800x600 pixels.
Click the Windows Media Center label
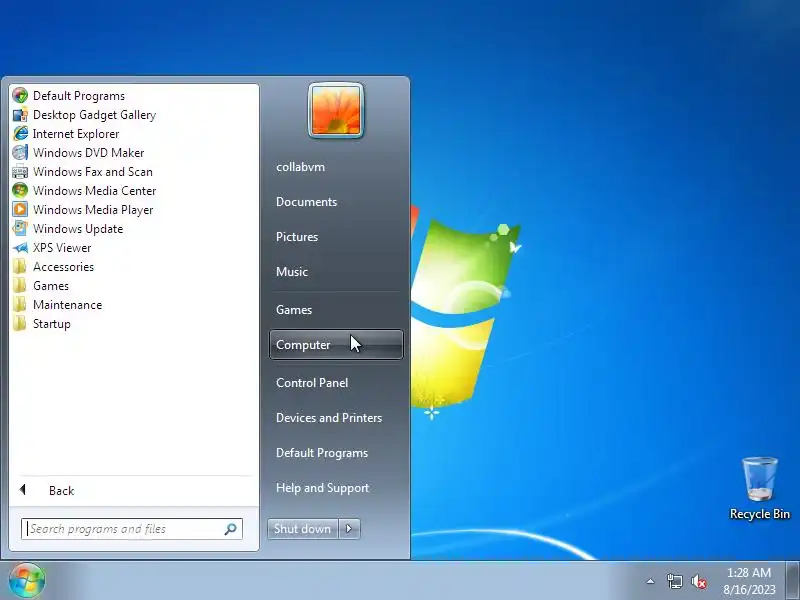94,191
